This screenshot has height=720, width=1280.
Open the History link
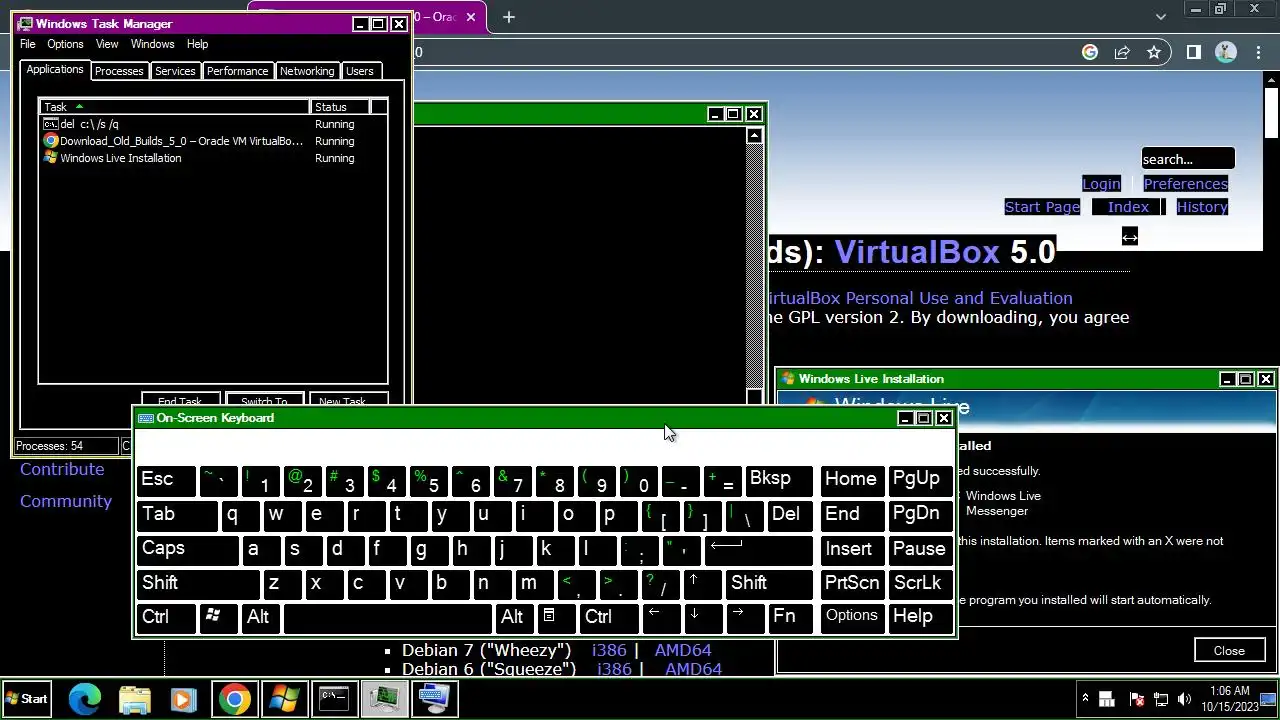pos(1202,207)
